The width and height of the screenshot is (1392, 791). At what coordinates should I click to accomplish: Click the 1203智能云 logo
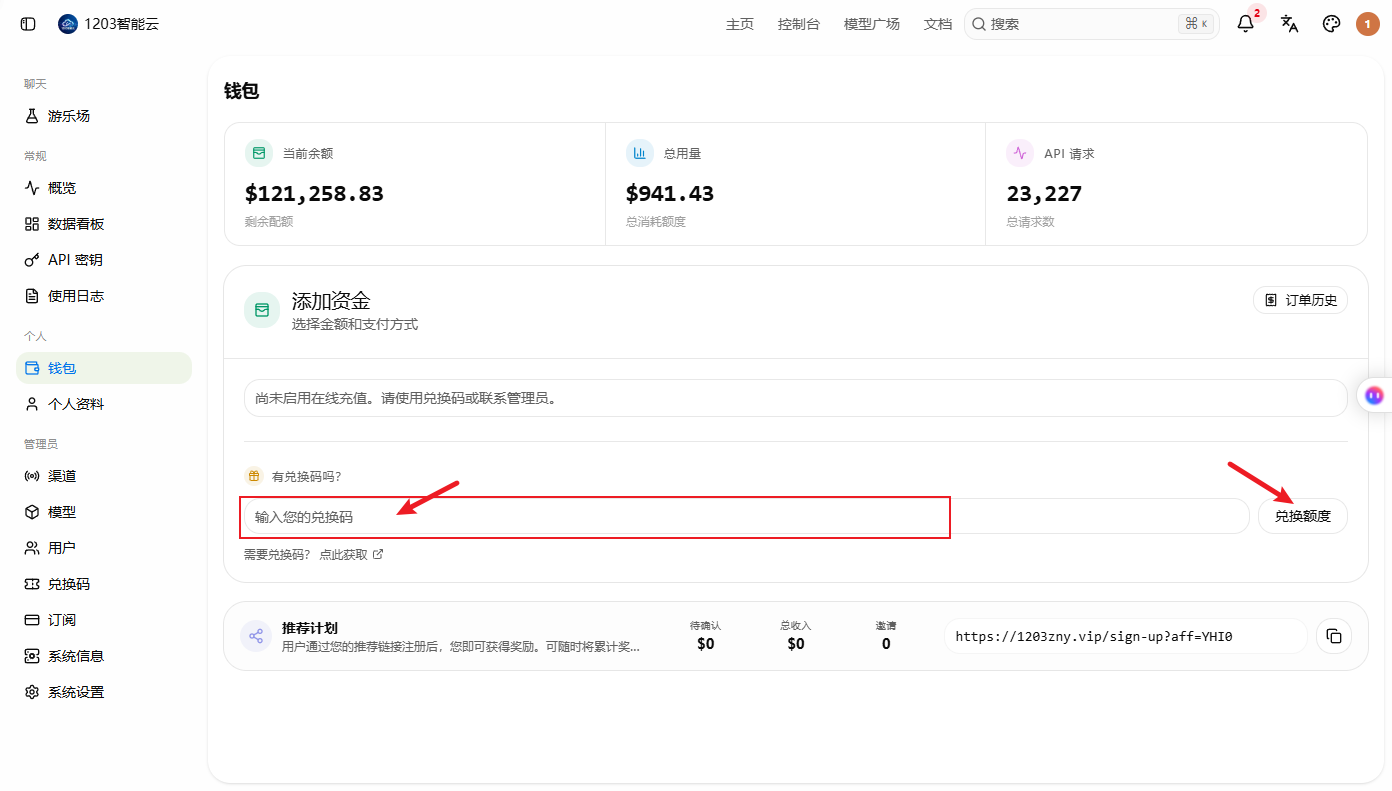68,24
